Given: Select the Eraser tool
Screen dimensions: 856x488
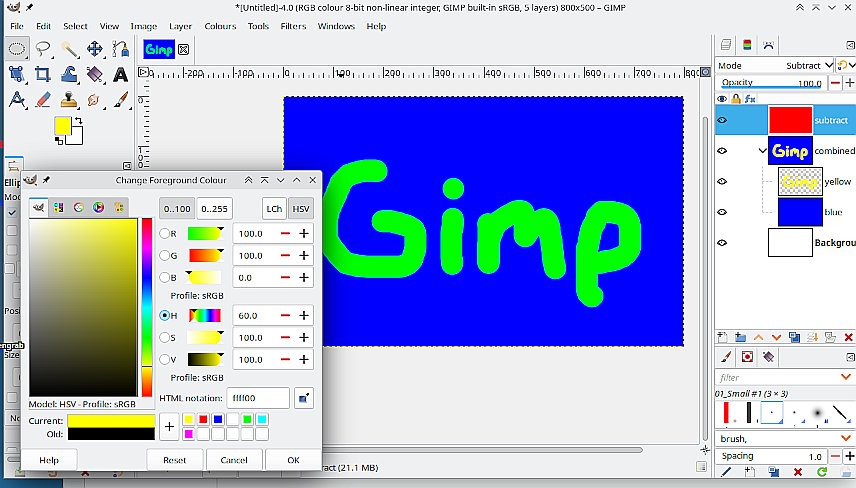Looking at the screenshot, I should coord(43,100).
